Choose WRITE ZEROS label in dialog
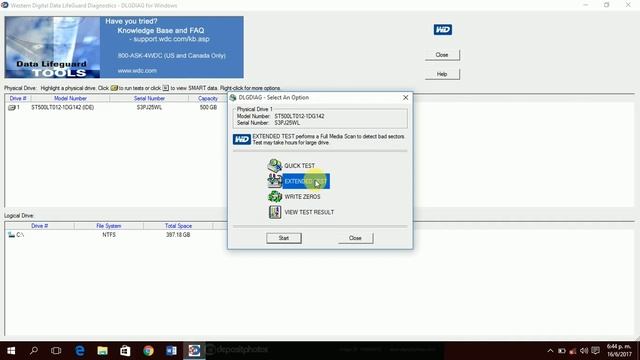Image resolution: width=640 pixels, height=360 pixels. point(302,197)
